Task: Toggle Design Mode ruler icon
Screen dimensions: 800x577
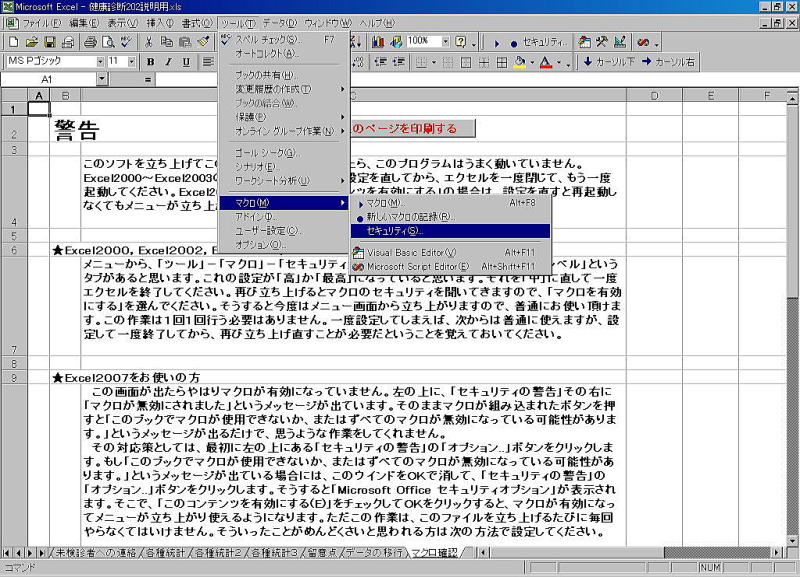Action: pyautogui.click(x=620, y=42)
